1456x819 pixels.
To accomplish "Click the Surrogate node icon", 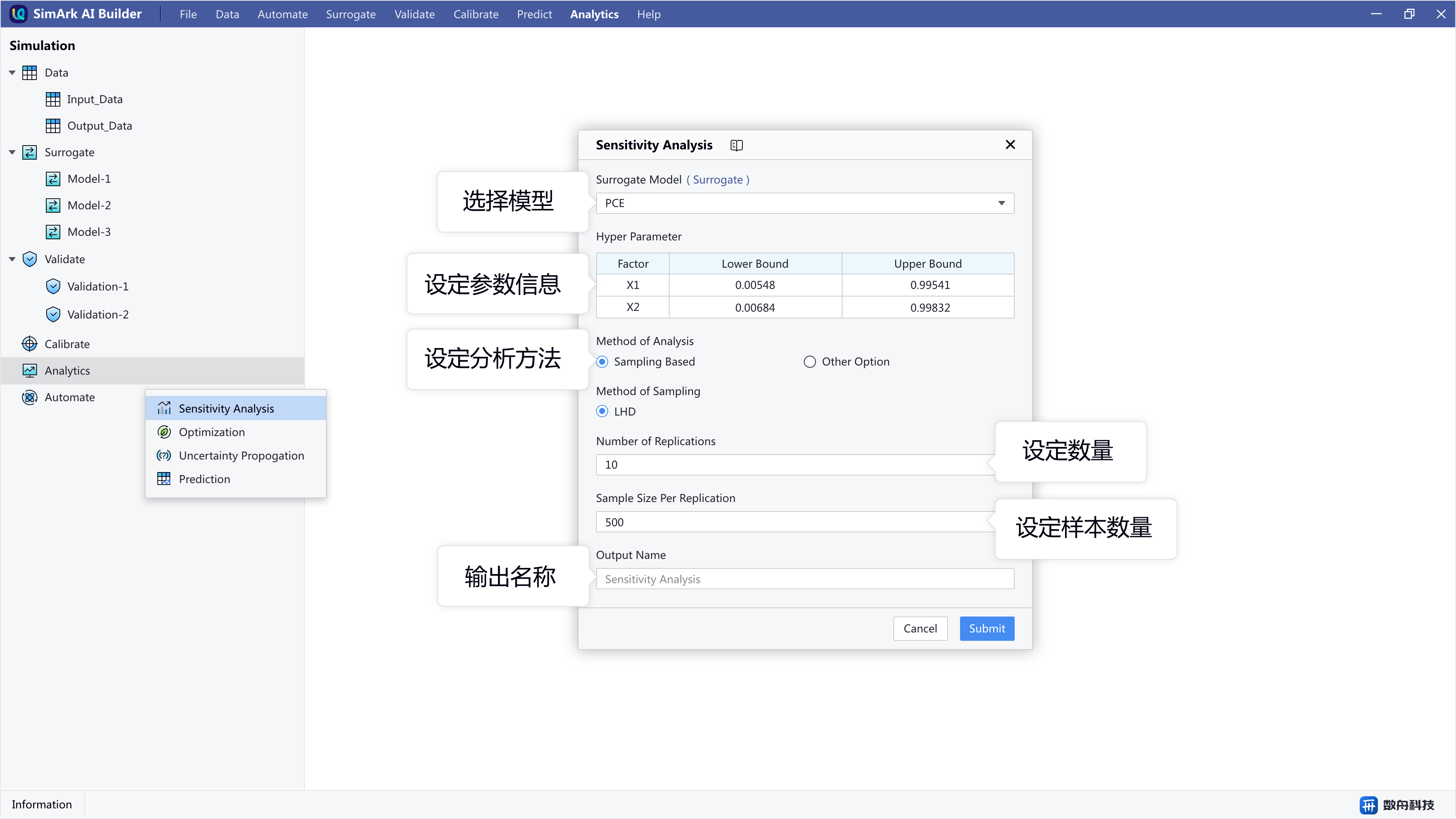I will tap(30, 152).
